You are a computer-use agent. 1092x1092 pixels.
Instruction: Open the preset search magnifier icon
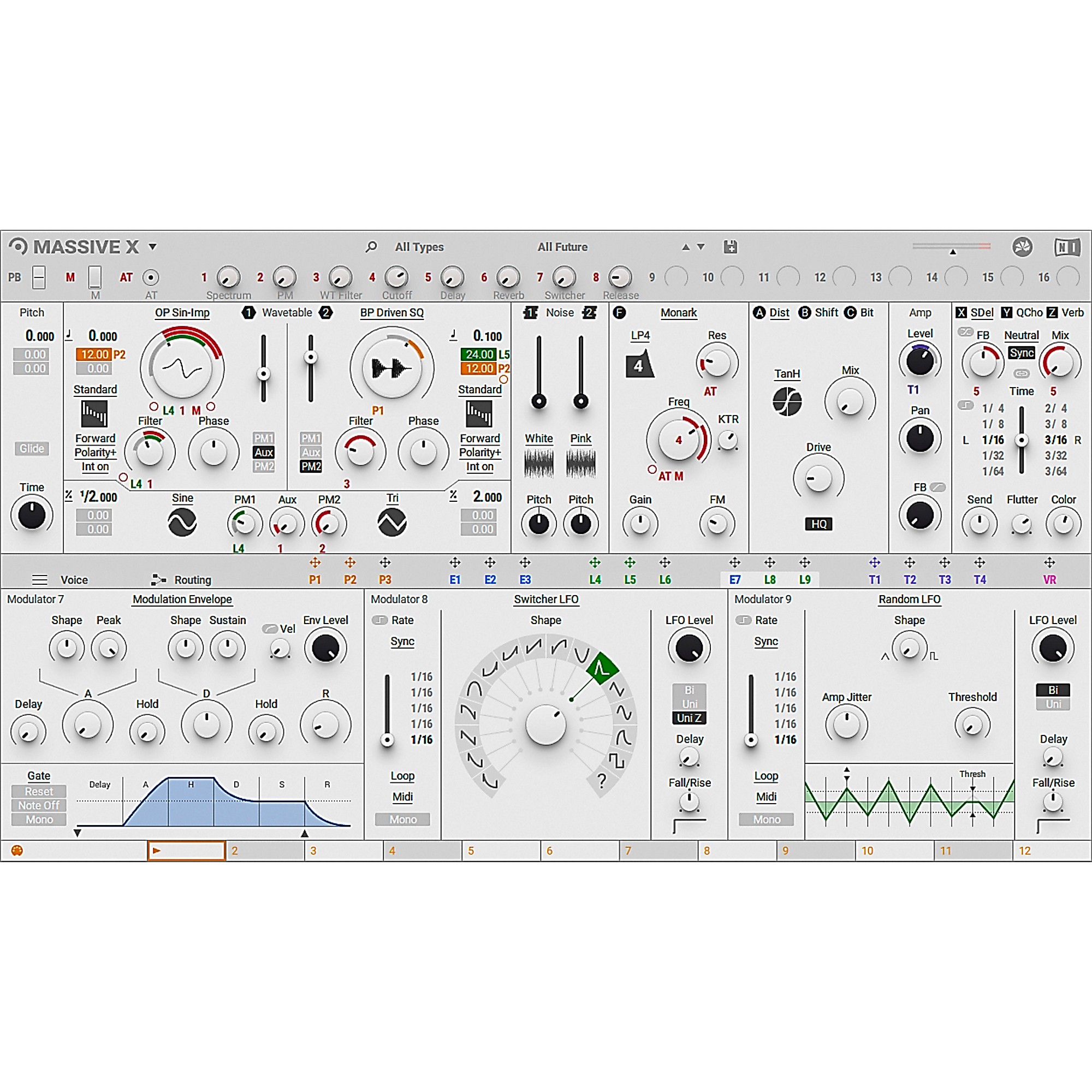pyautogui.click(x=371, y=247)
